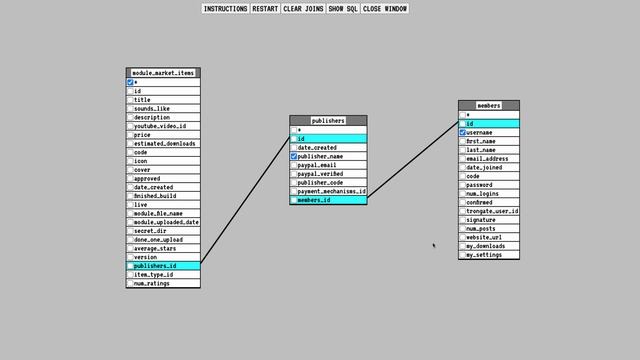Click CLOSE WINDOW button

point(385,9)
